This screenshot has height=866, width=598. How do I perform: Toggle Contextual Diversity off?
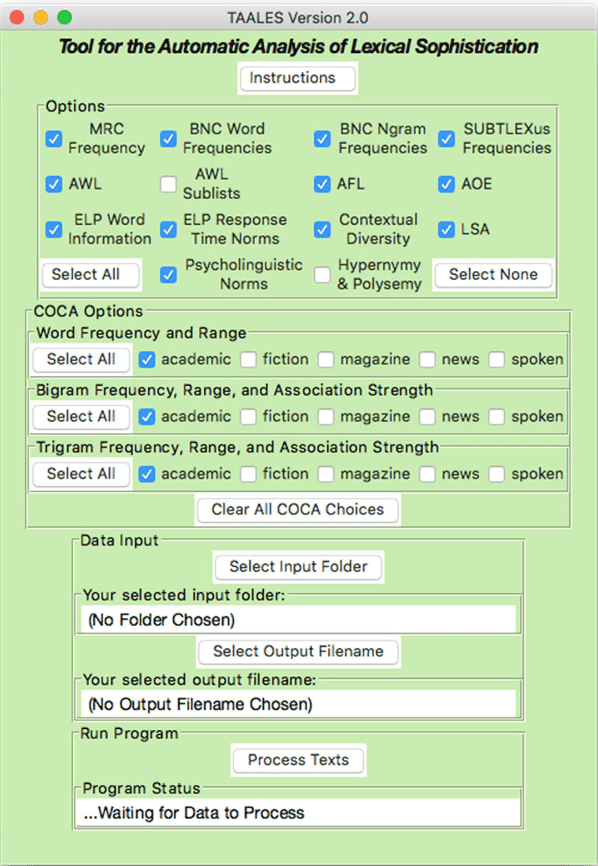322,229
